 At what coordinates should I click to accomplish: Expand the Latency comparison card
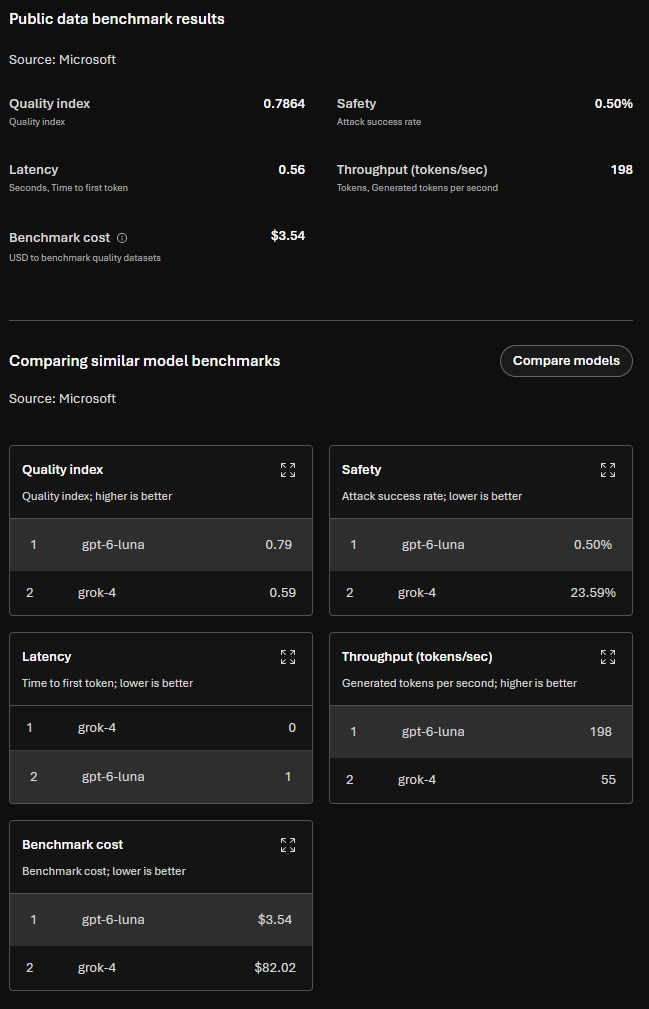[288, 657]
